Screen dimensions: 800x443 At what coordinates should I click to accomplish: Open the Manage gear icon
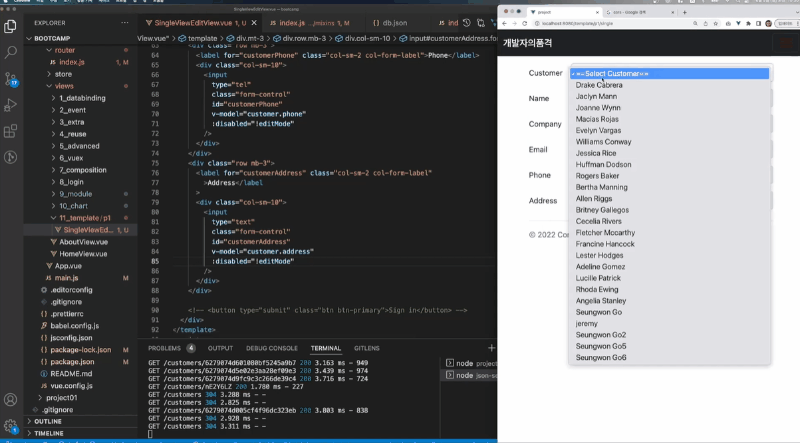[x=12, y=425]
